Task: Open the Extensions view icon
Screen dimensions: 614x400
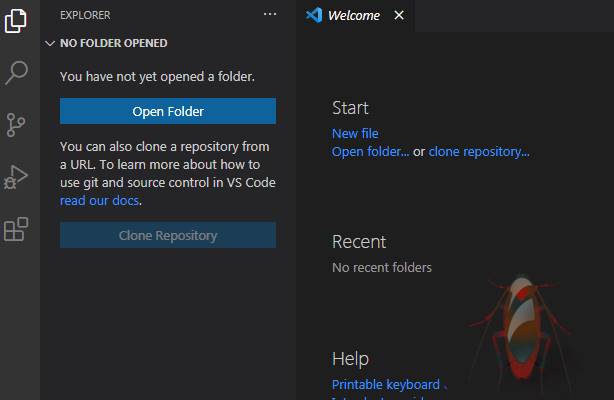Action: [x=16, y=229]
